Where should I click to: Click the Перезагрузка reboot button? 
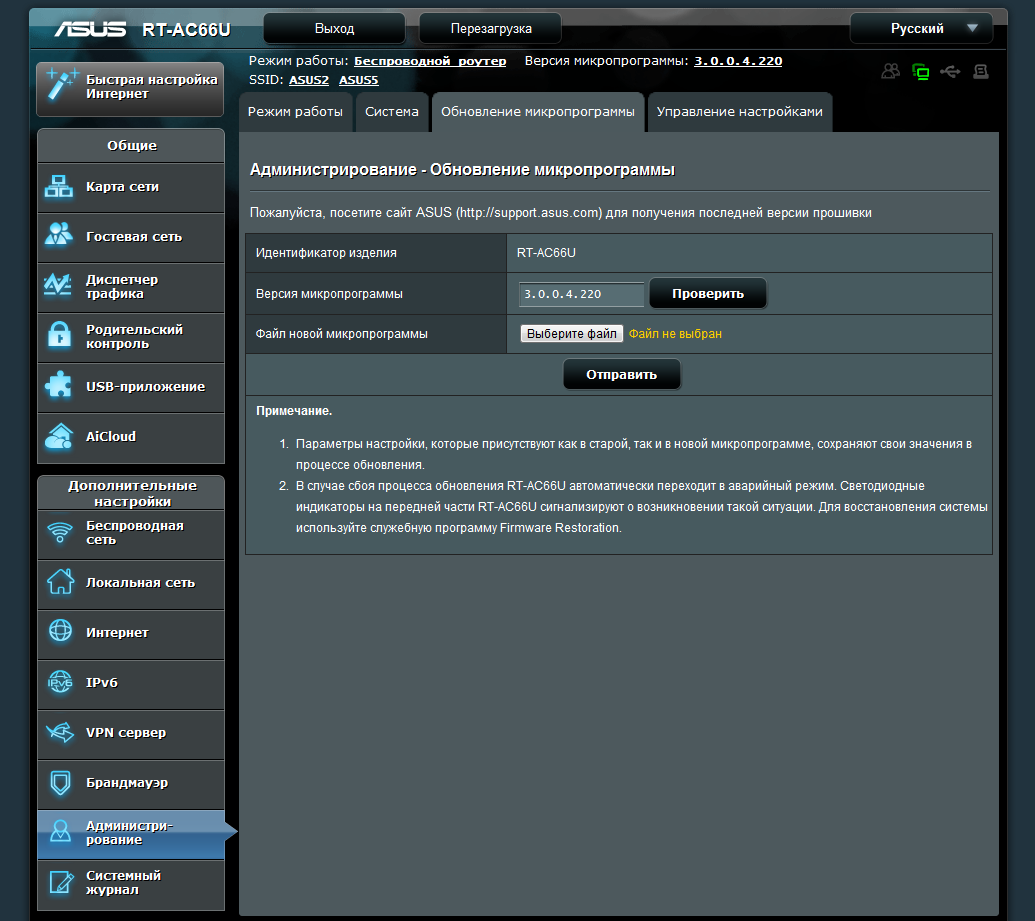tap(491, 28)
